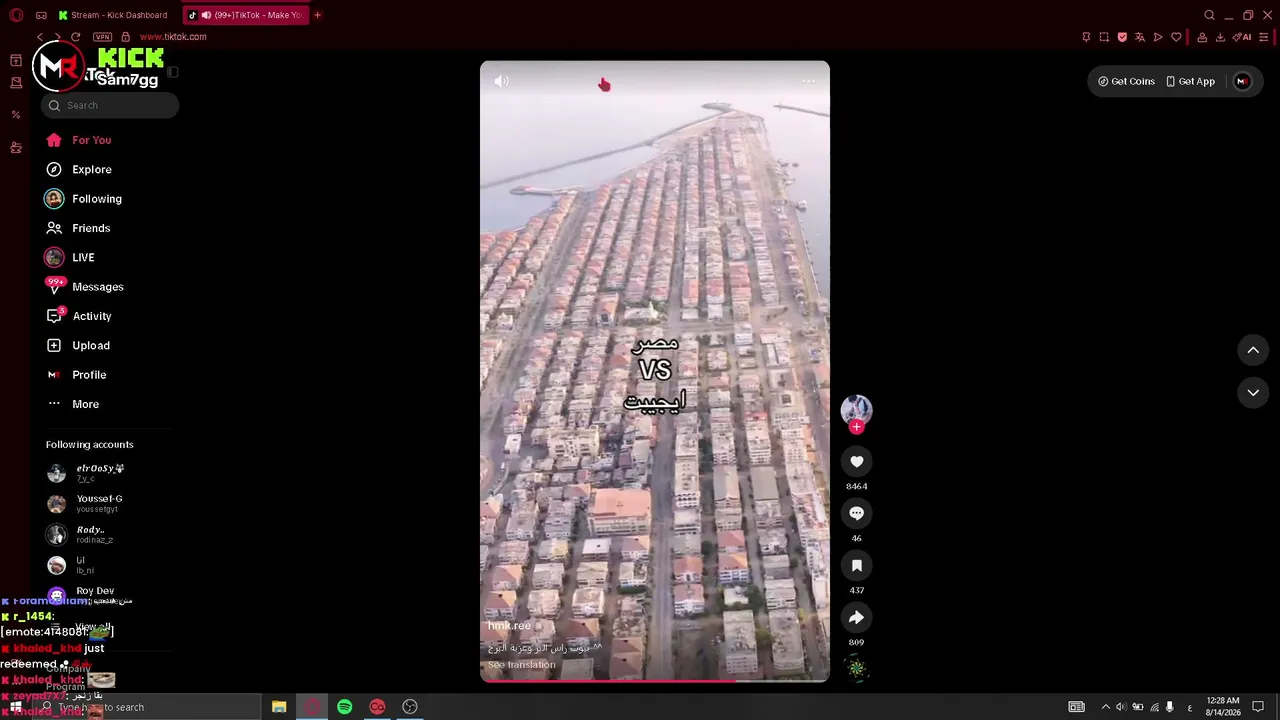
Task: Open the profile avatar menu beside Get App
Action: click(1242, 81)
